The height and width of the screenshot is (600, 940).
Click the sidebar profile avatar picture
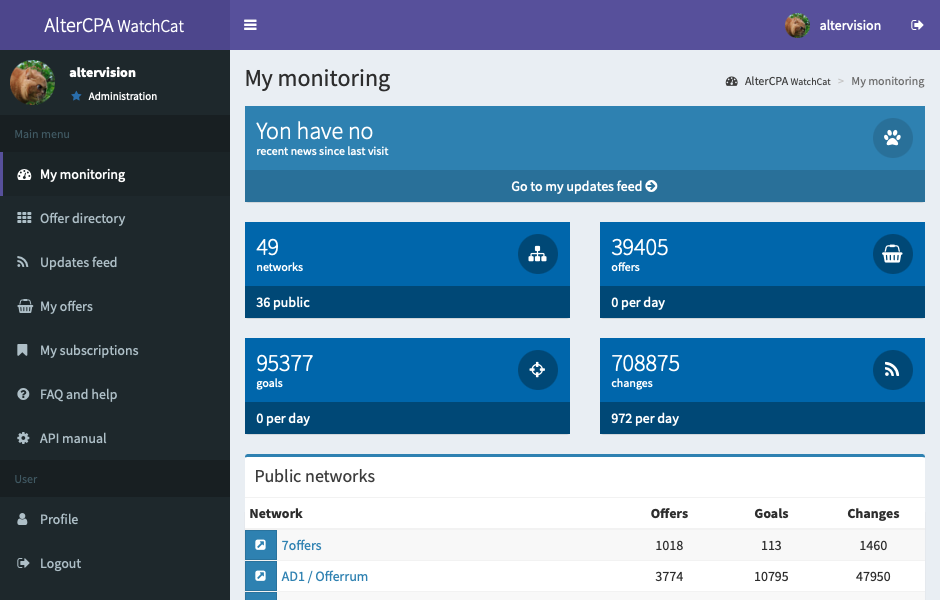(32, 82)
